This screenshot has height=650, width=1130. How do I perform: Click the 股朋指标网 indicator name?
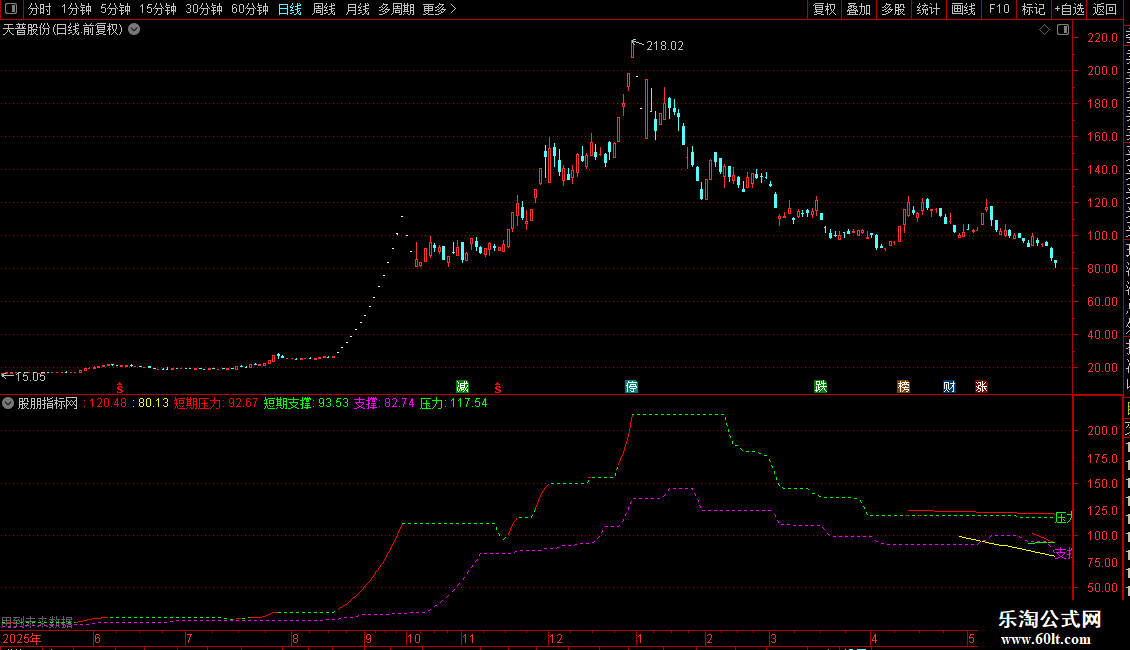(48, 404)
